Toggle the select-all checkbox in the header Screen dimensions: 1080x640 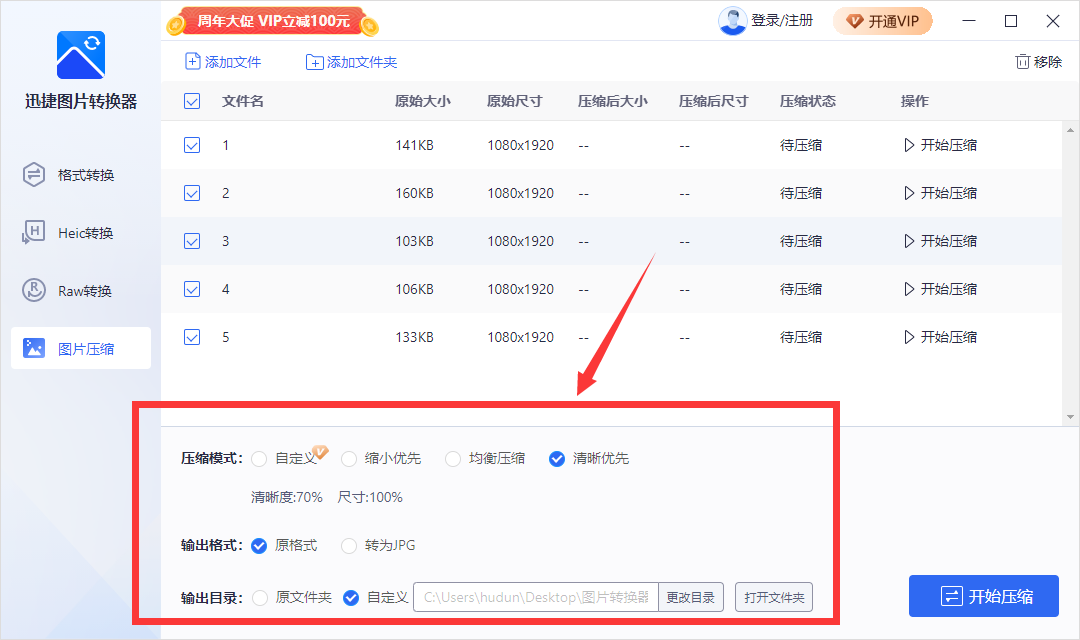[x=191, y=101]
